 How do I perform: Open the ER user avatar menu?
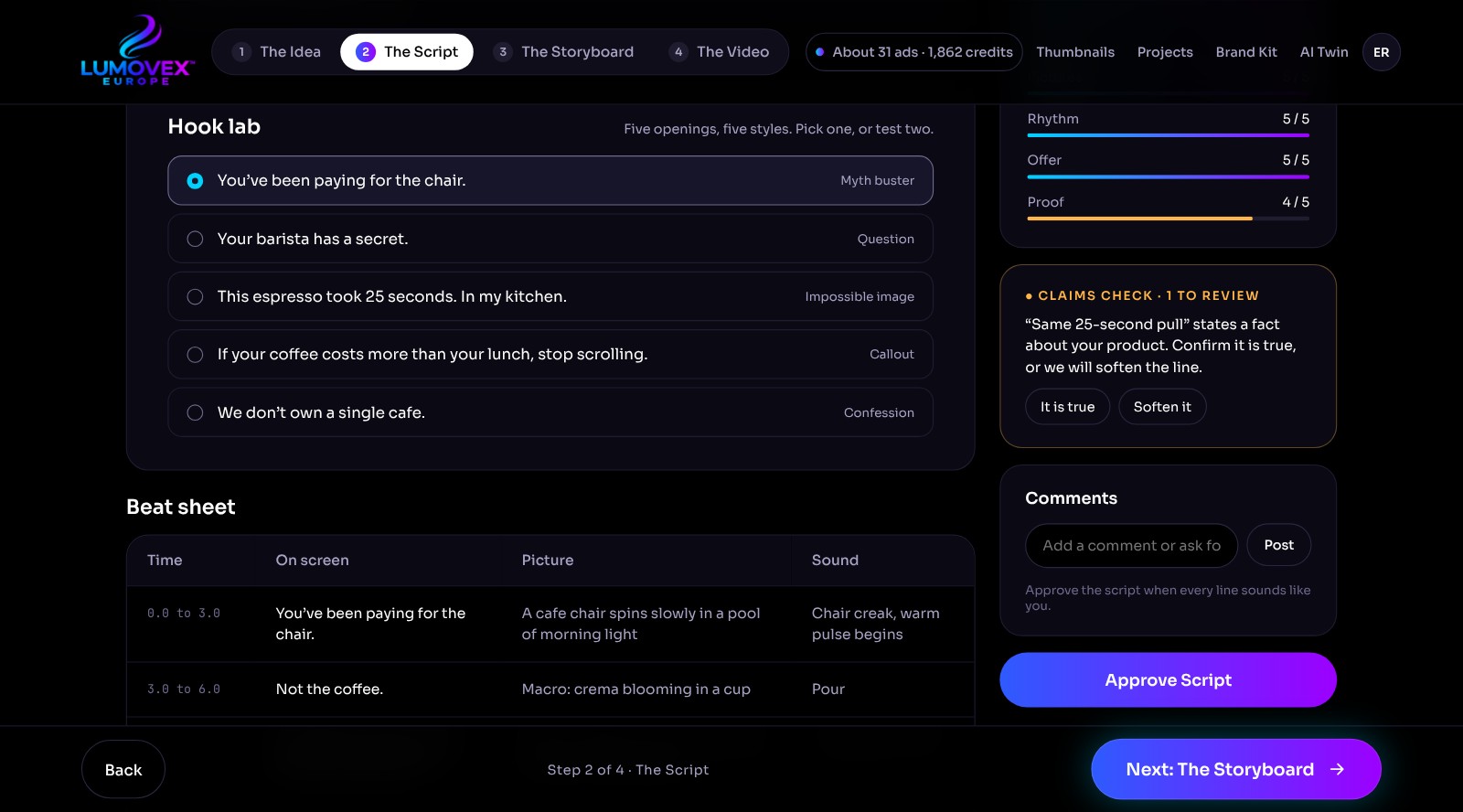(x=1381, y=52)
